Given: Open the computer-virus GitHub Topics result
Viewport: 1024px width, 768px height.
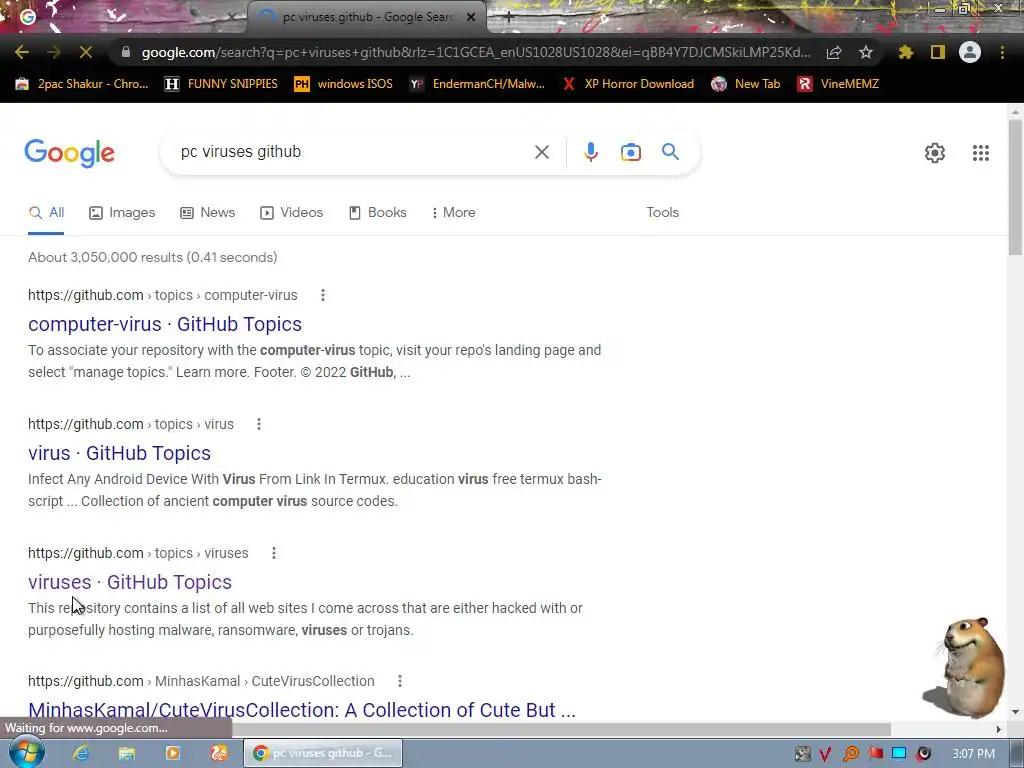Looking at the screenshot, I should pos(165,324).
